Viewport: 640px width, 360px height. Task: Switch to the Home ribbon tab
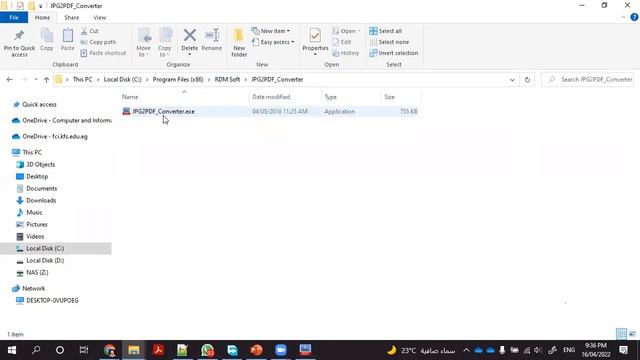coord(42,18)
